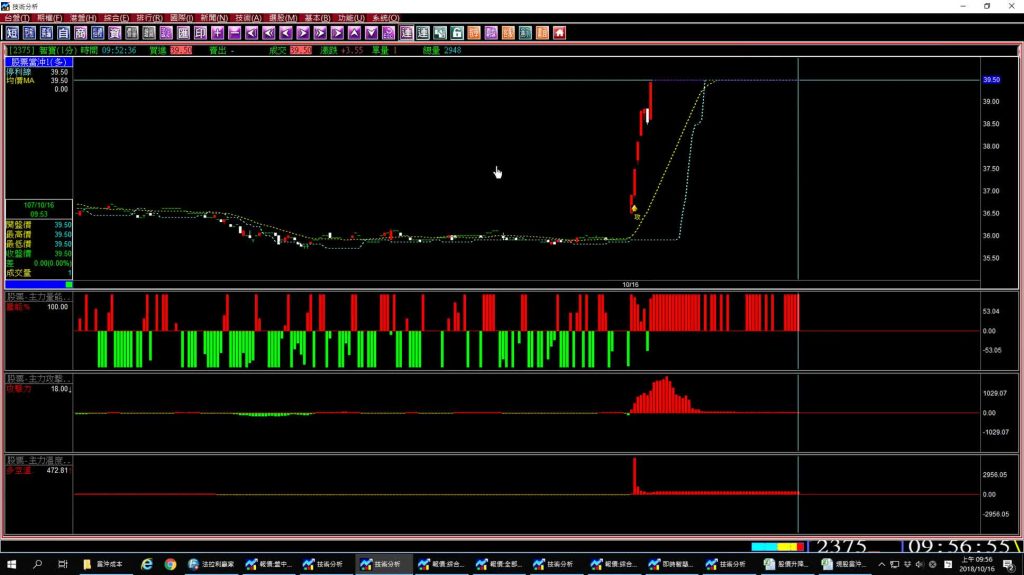Open the 國際(I) menu

[181, 18]
